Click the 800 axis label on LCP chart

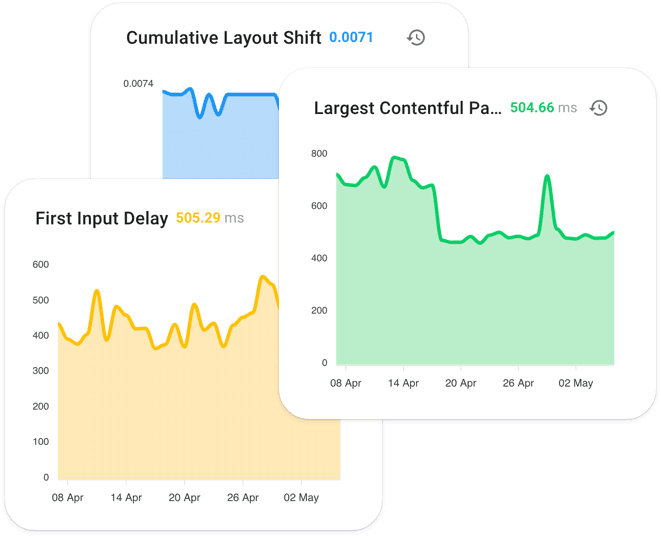[319, 153]
